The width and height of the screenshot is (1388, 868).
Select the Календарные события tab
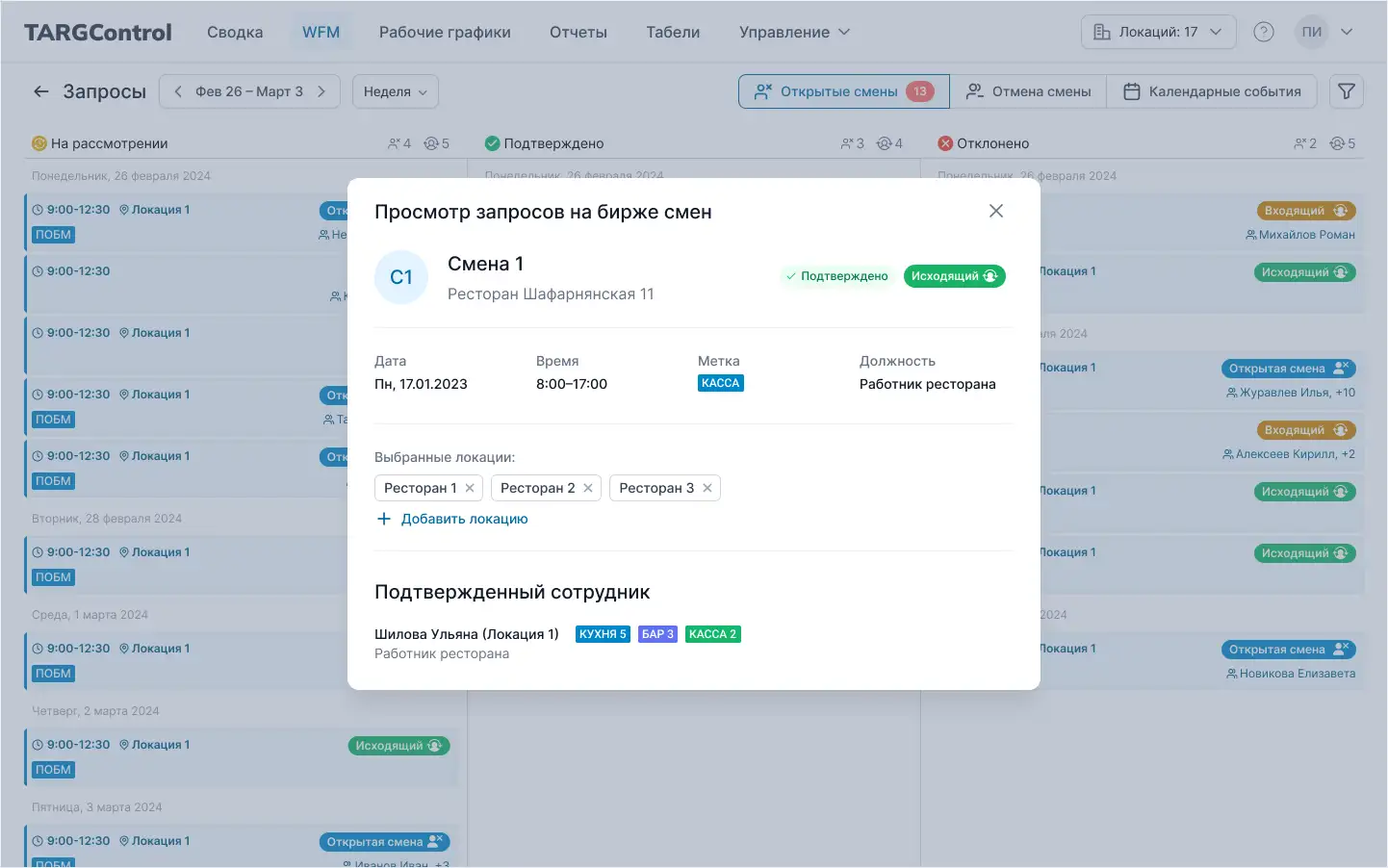tap(1212, 91)
